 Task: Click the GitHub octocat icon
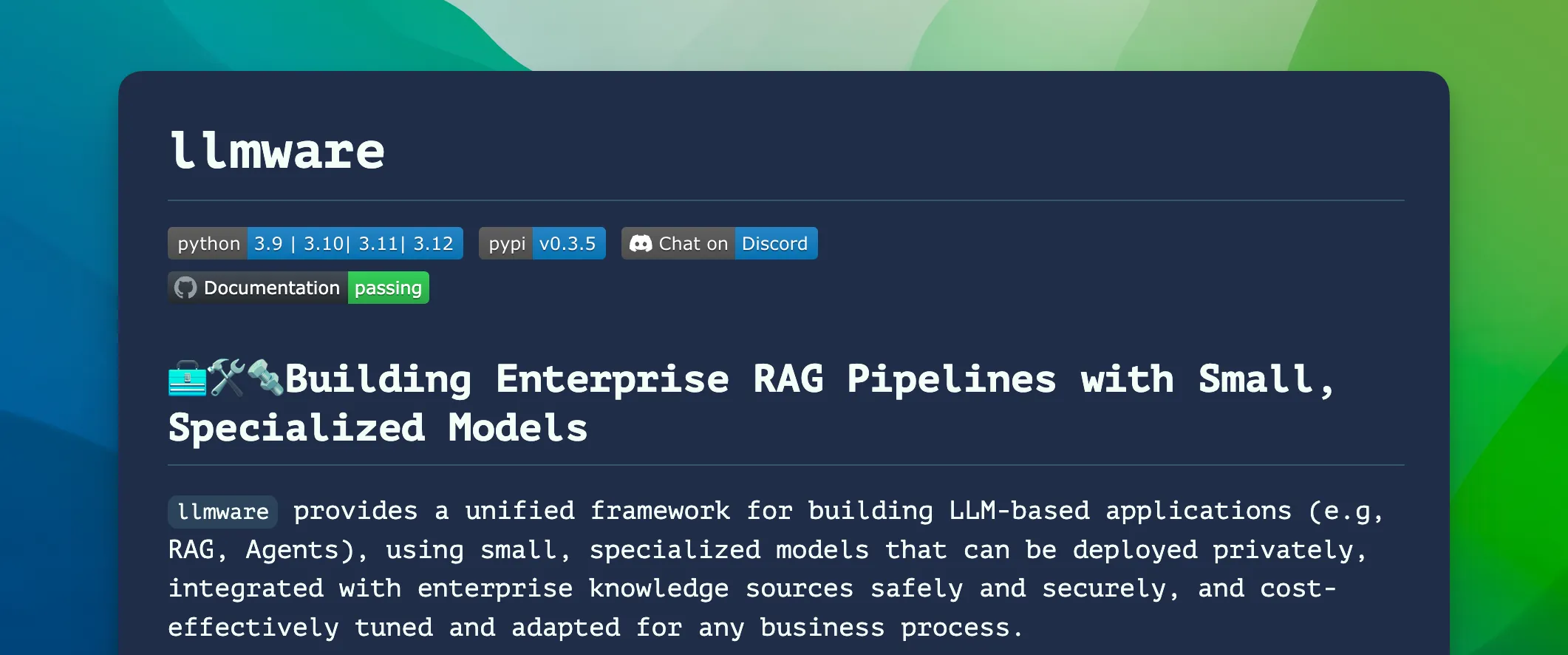(x=185, y=288)
